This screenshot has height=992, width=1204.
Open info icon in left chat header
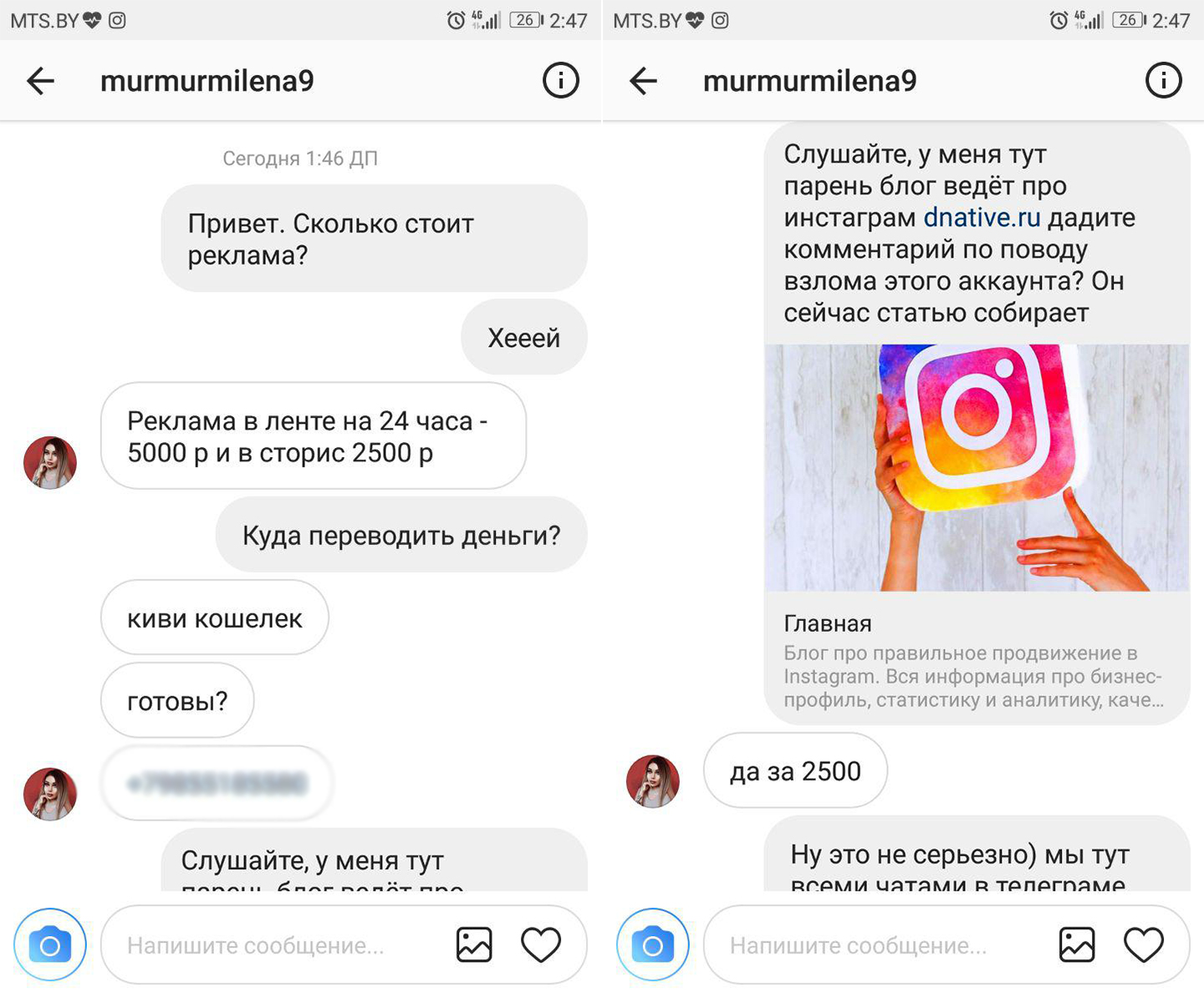click(561, 81)
